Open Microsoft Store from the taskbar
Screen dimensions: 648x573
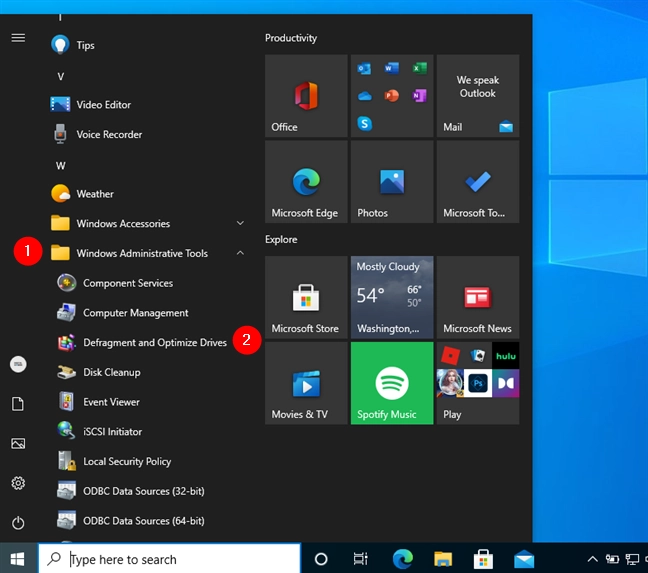point(483,559)
